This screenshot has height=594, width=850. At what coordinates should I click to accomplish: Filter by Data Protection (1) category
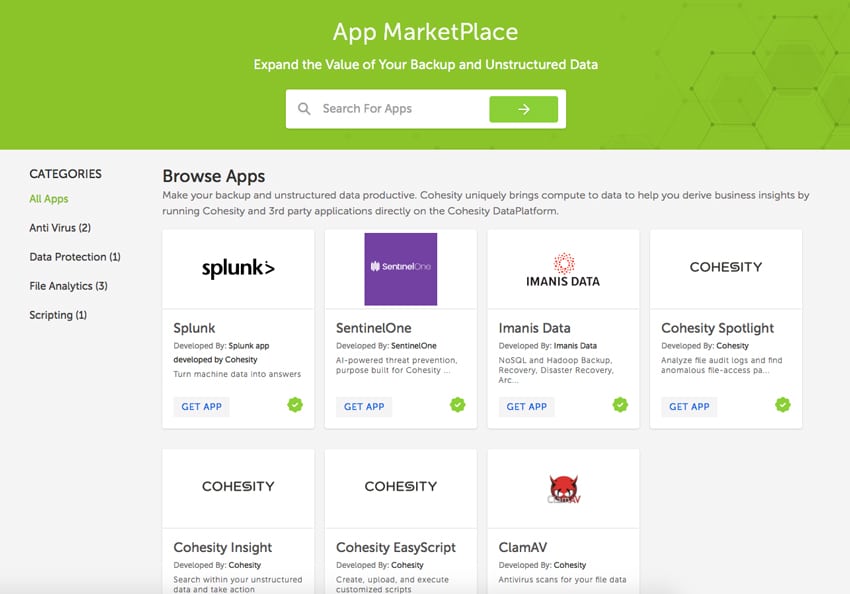point(75,257)
